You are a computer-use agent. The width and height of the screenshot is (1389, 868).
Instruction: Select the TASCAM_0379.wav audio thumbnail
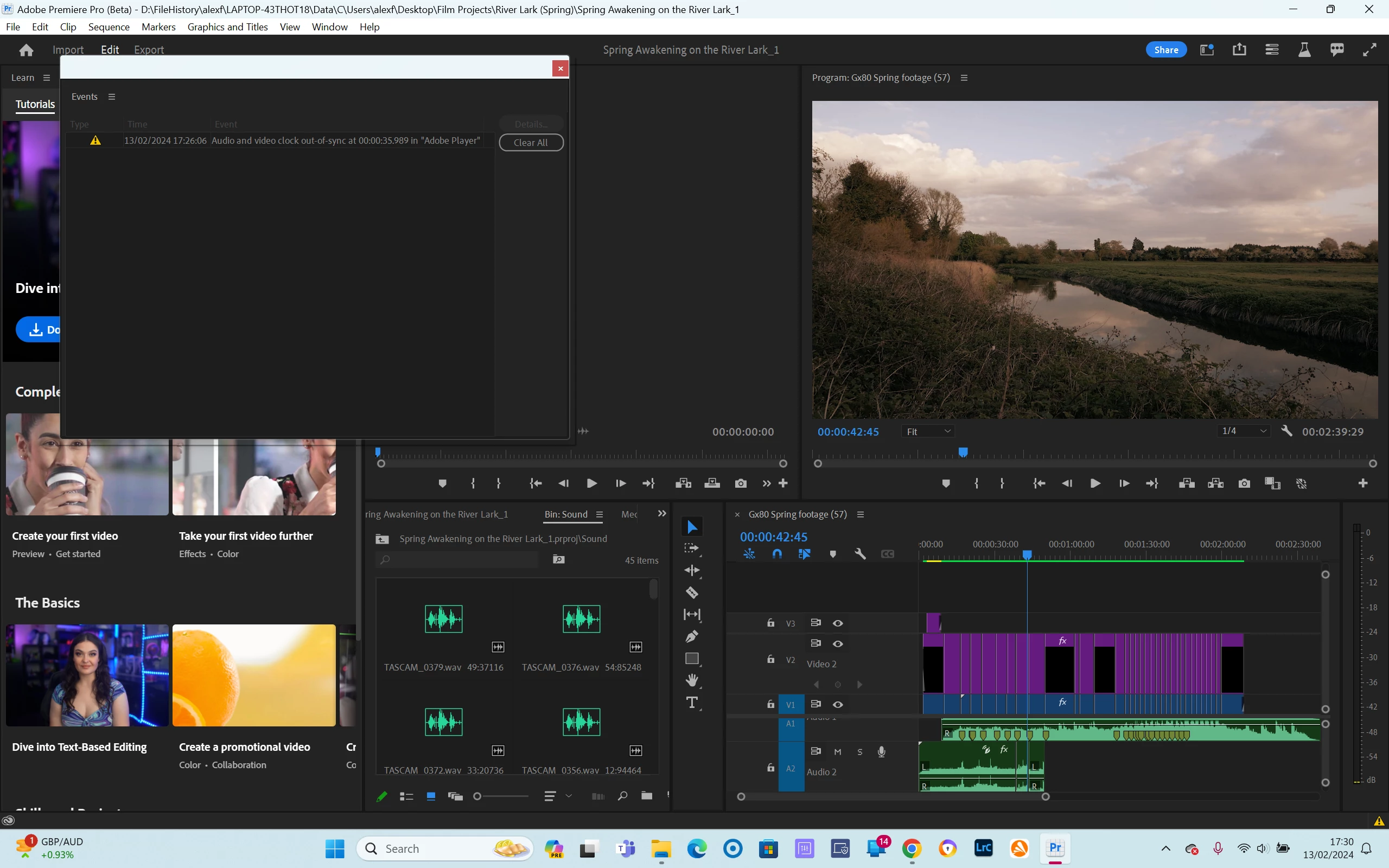pos(443,619)
